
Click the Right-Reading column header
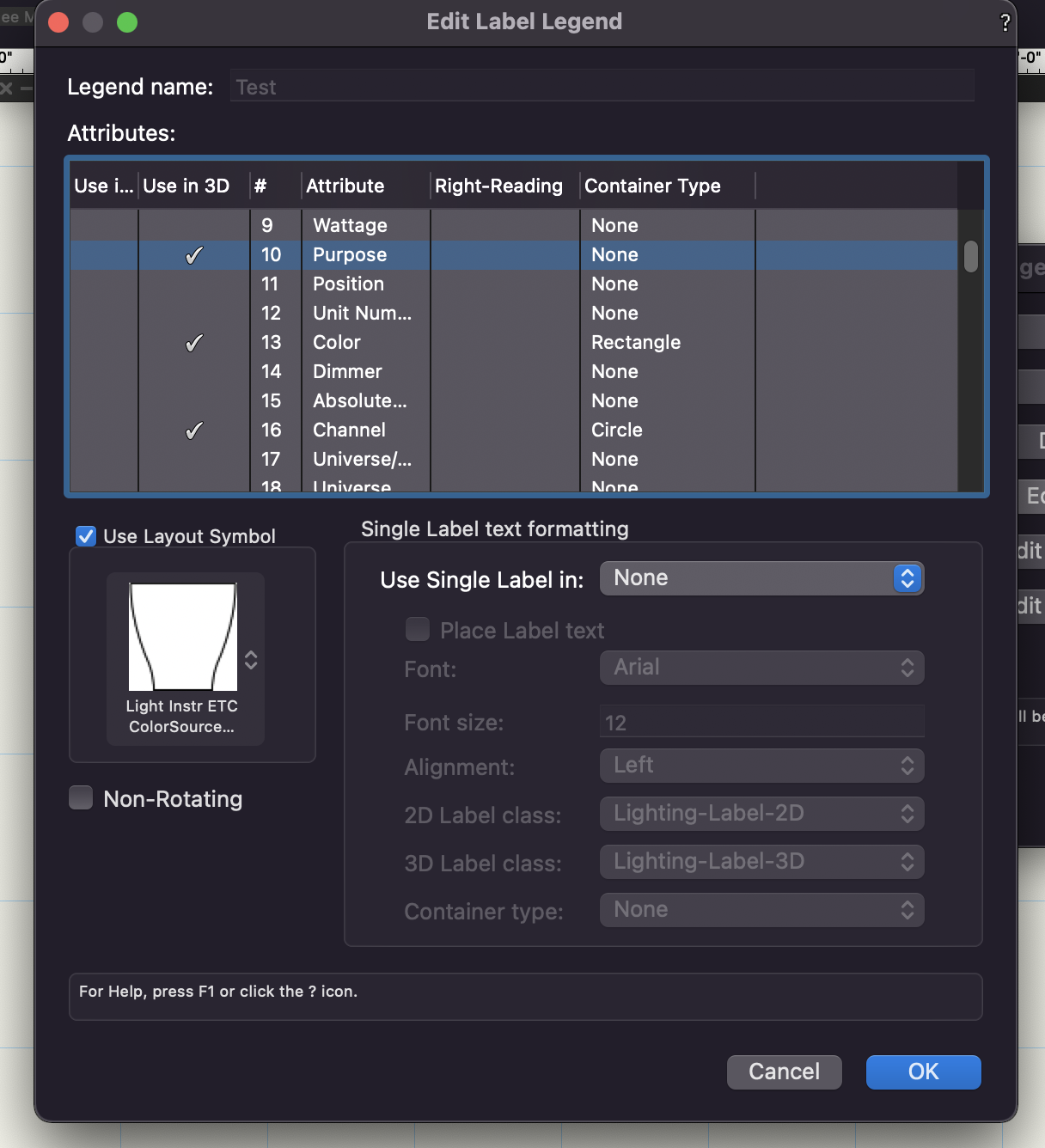coord(498,186)
